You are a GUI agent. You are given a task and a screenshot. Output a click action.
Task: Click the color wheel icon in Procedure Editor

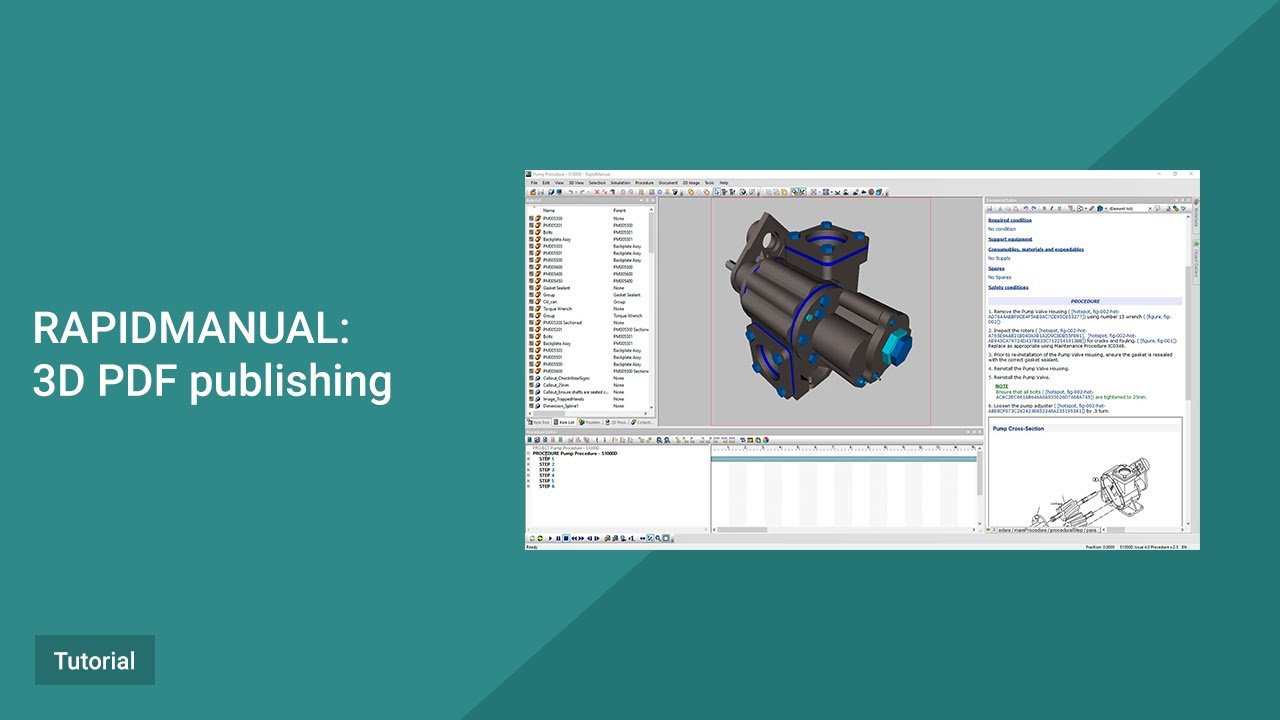click(765, 440)
